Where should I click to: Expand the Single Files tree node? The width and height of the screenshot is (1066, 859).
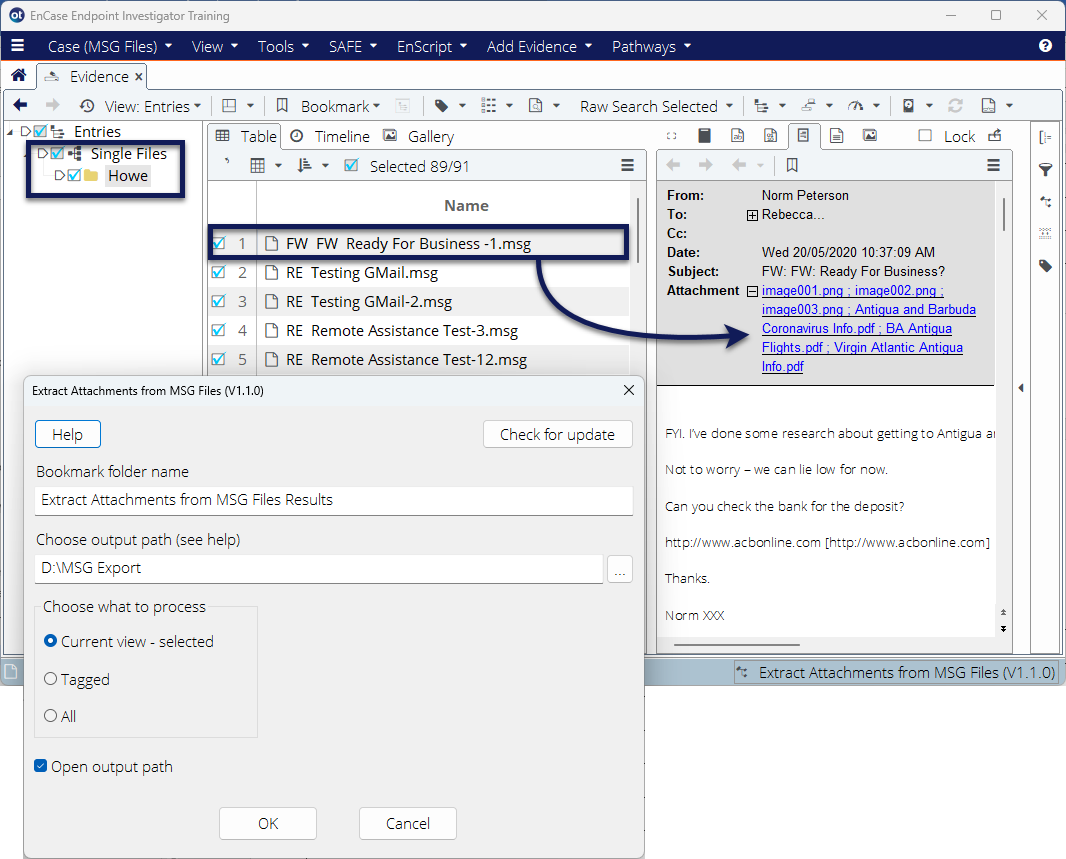coord(42,154)
